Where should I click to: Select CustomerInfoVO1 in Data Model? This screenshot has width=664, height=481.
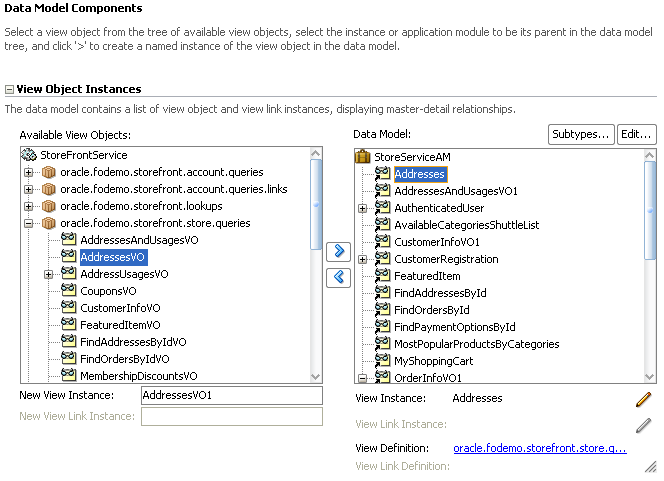coord(437,242)
